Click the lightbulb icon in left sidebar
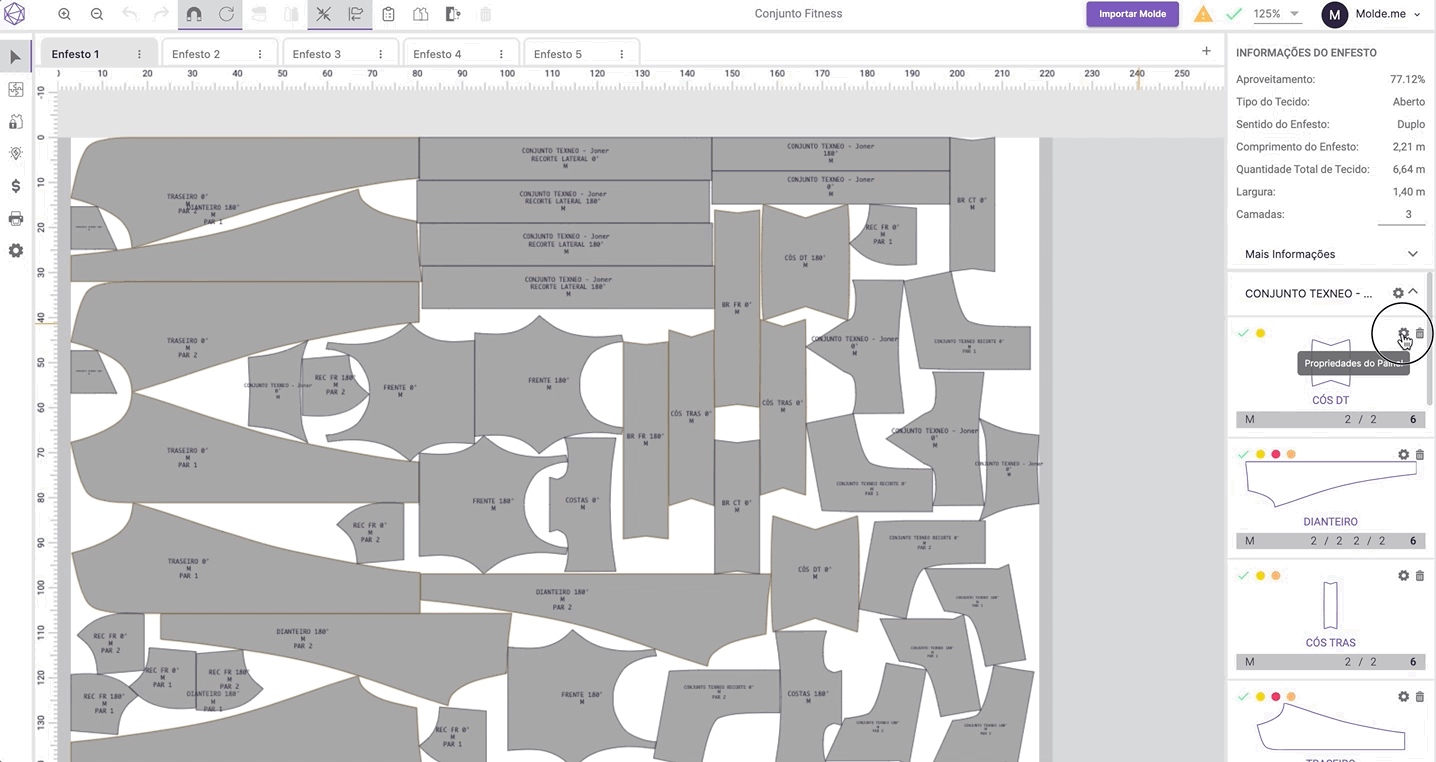 click(16, 154)
